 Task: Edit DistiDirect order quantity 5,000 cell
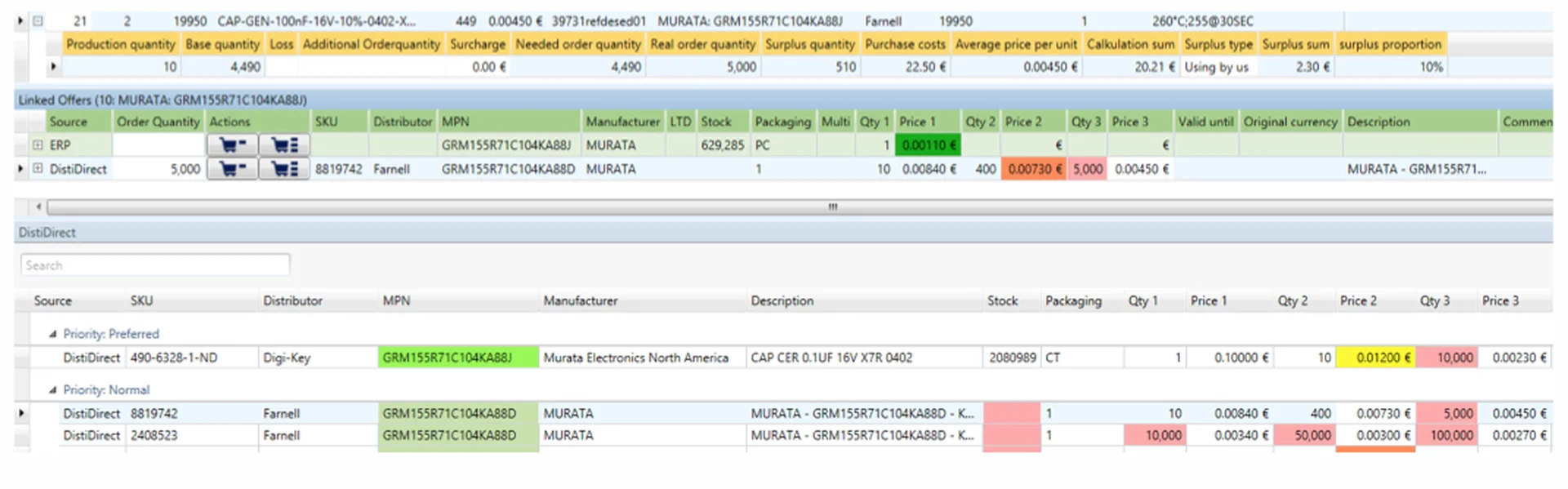[158, 169]
